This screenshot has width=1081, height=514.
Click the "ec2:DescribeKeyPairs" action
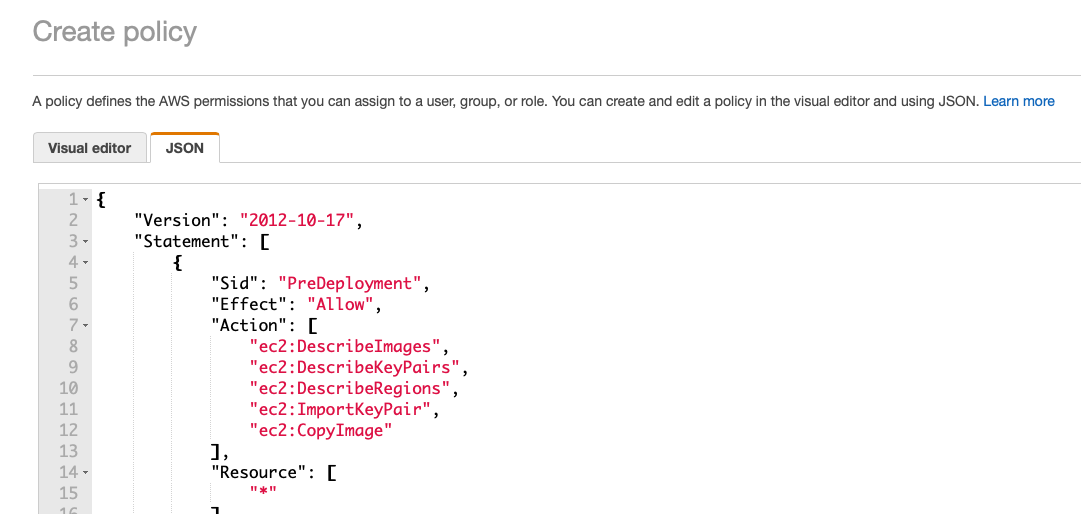pos(354,367)
